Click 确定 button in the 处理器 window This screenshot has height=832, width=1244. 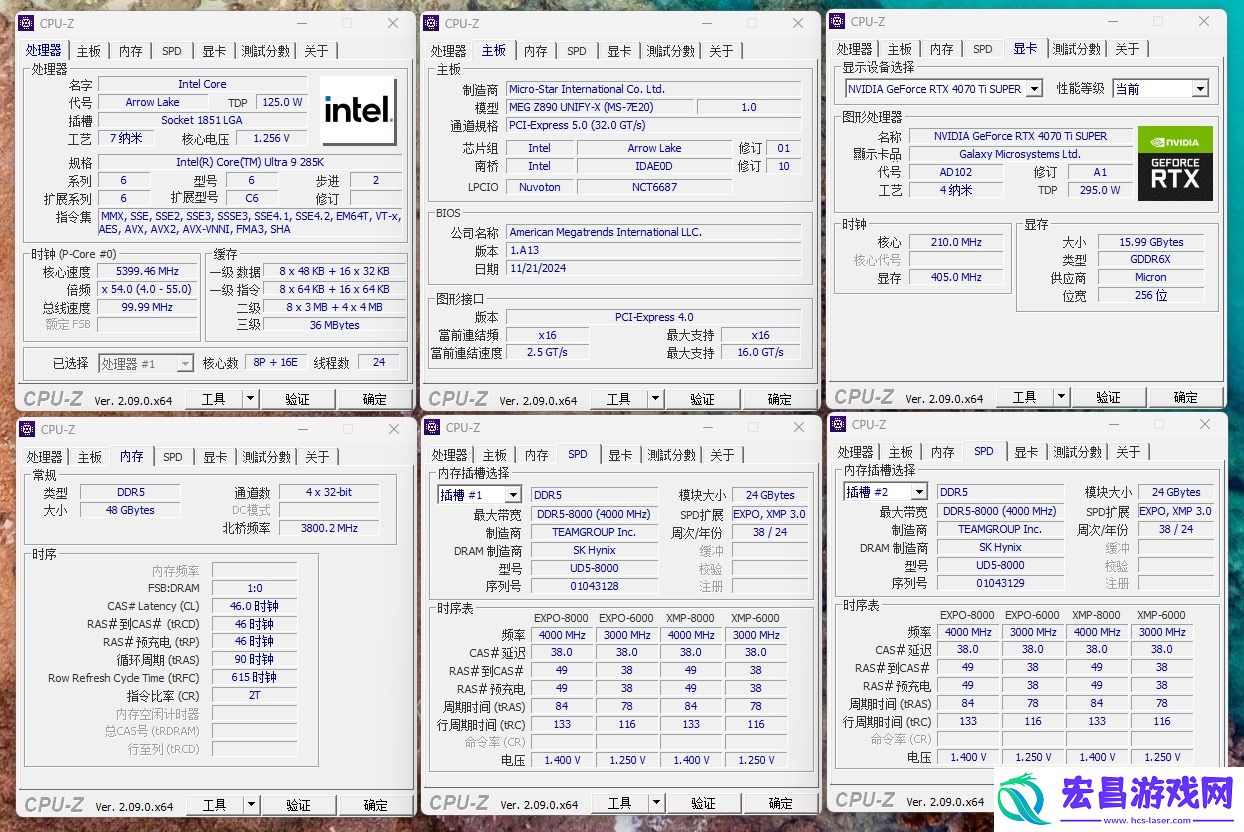point(375,399)
